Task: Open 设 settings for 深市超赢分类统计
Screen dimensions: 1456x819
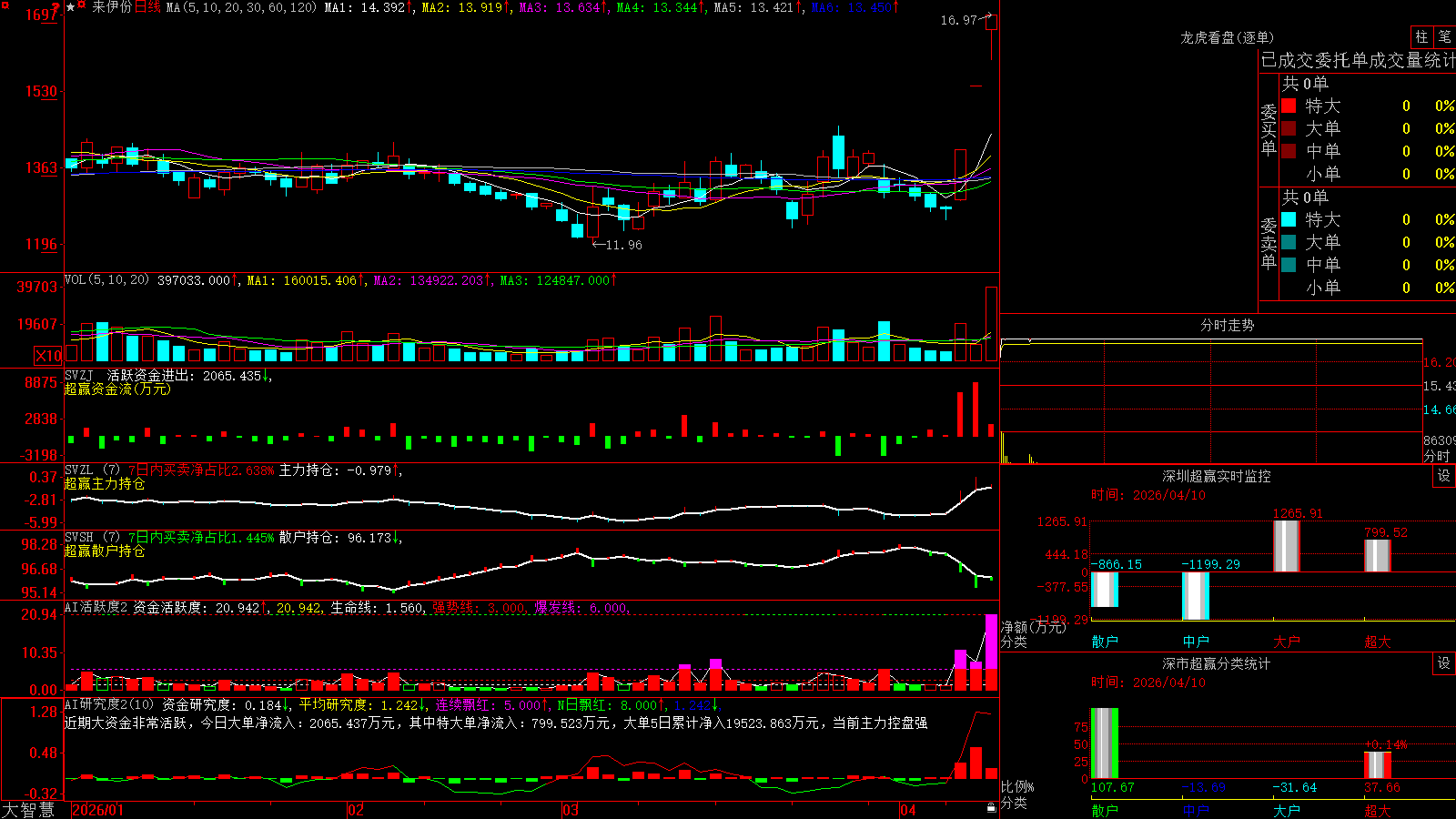Action: point(1444,663)
